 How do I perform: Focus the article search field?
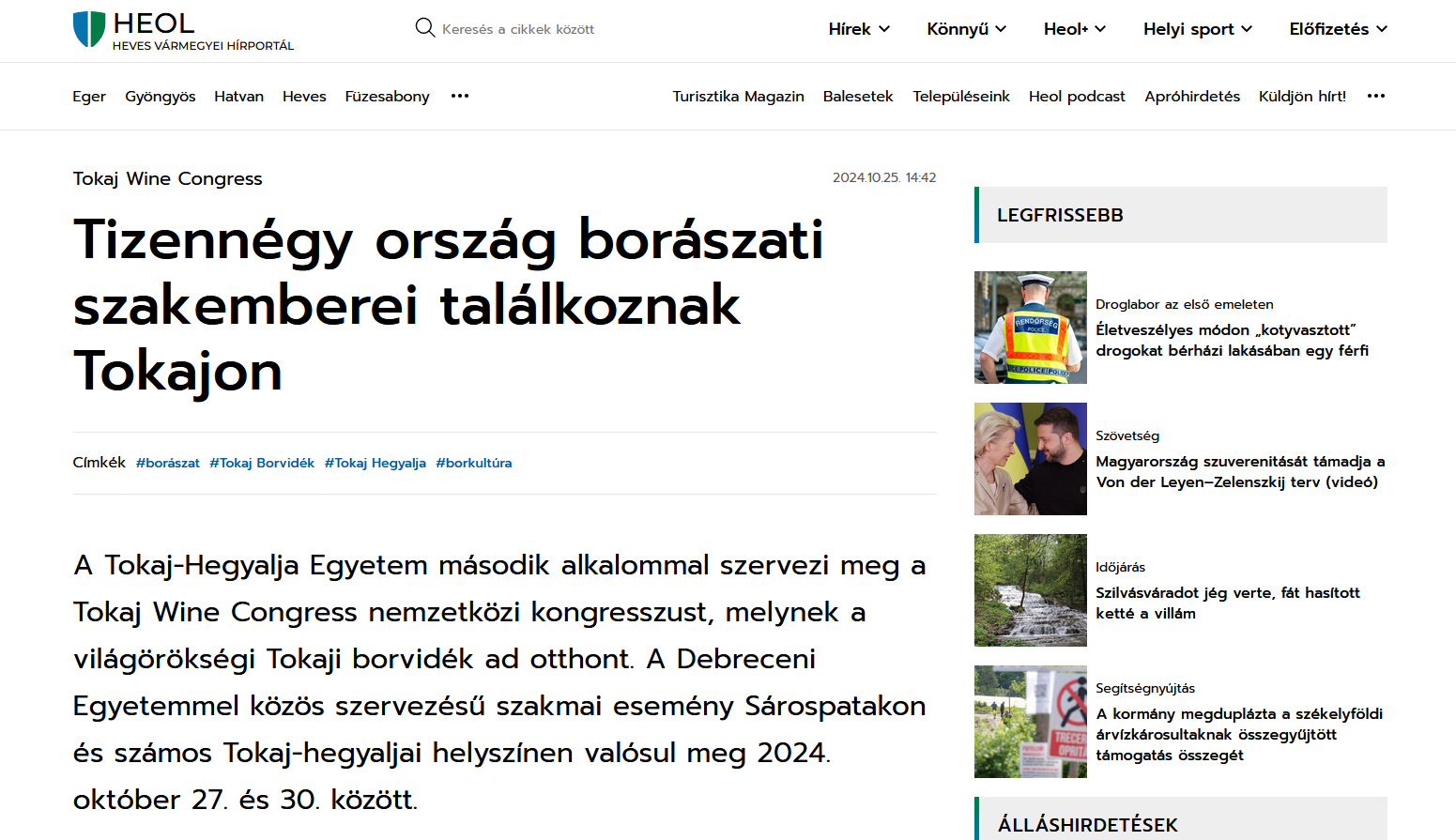518,29
